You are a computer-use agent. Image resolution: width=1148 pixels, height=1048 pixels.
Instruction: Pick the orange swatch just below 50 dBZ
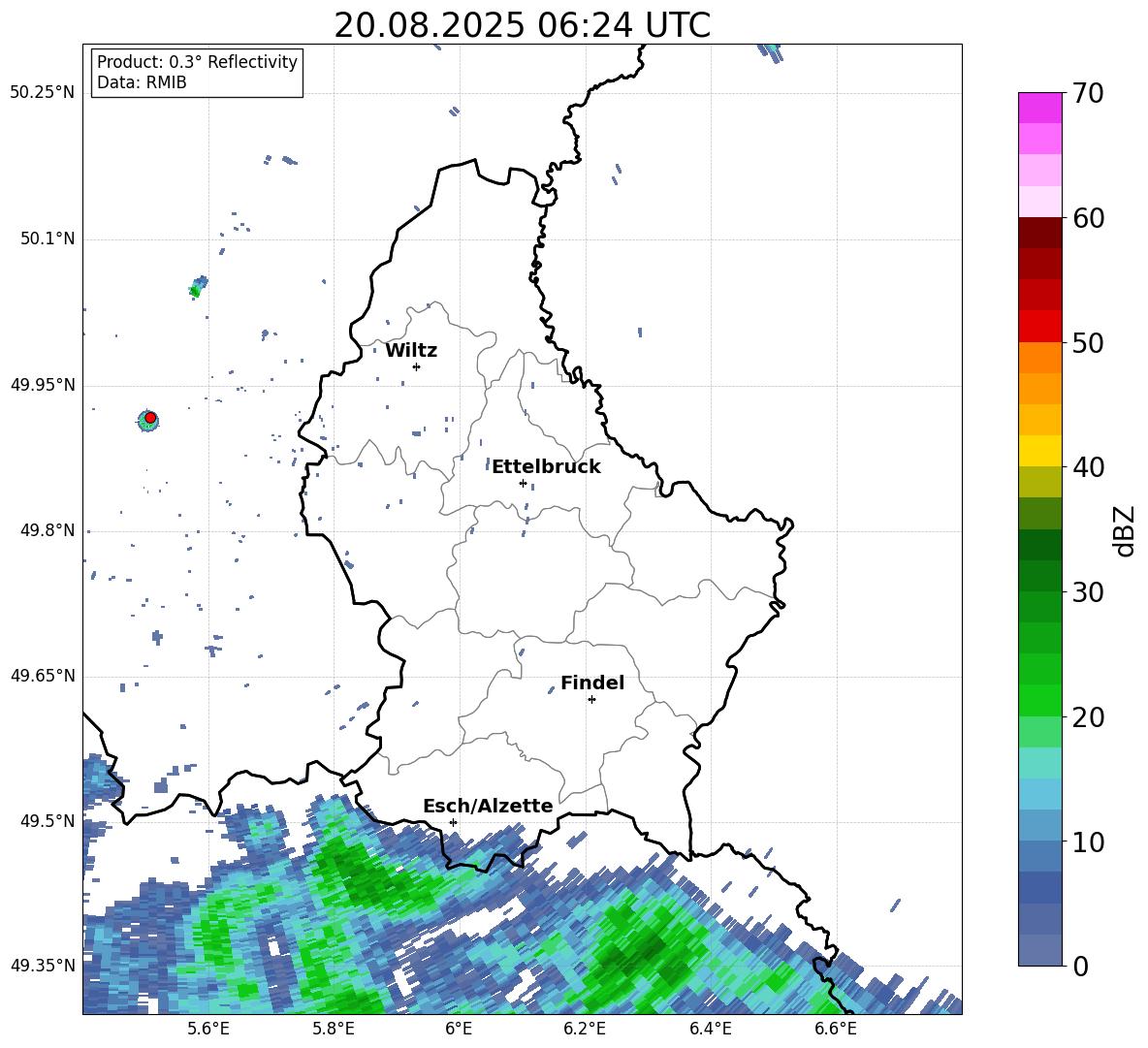[1039, 358]
